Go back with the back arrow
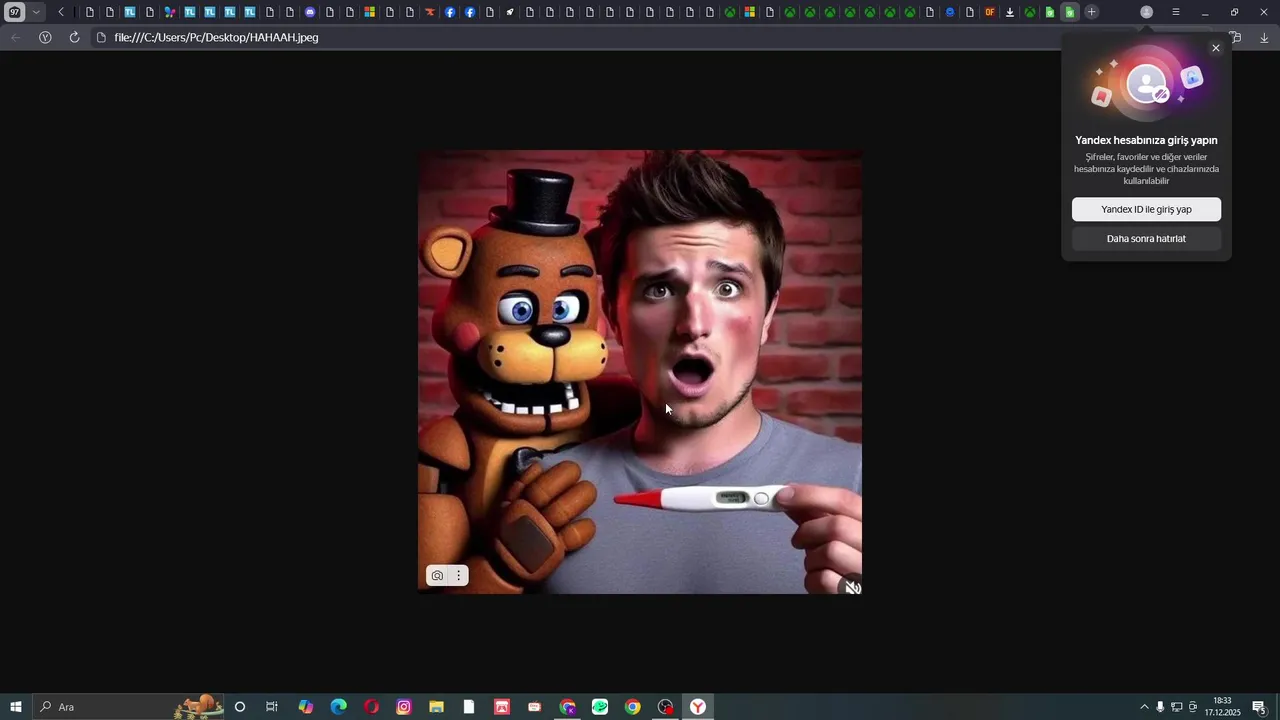 [x=15, y=37]
